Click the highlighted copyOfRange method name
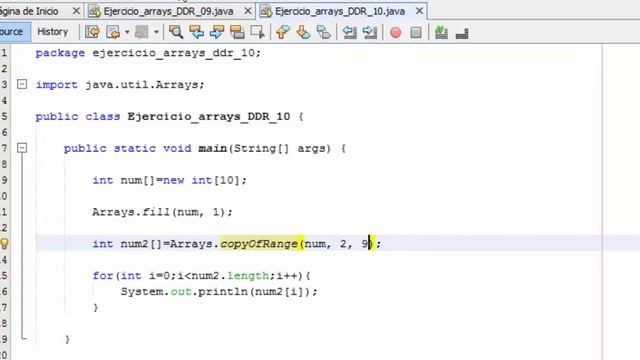Viewport: 640px width, 360px height. (x=259, y=244)
